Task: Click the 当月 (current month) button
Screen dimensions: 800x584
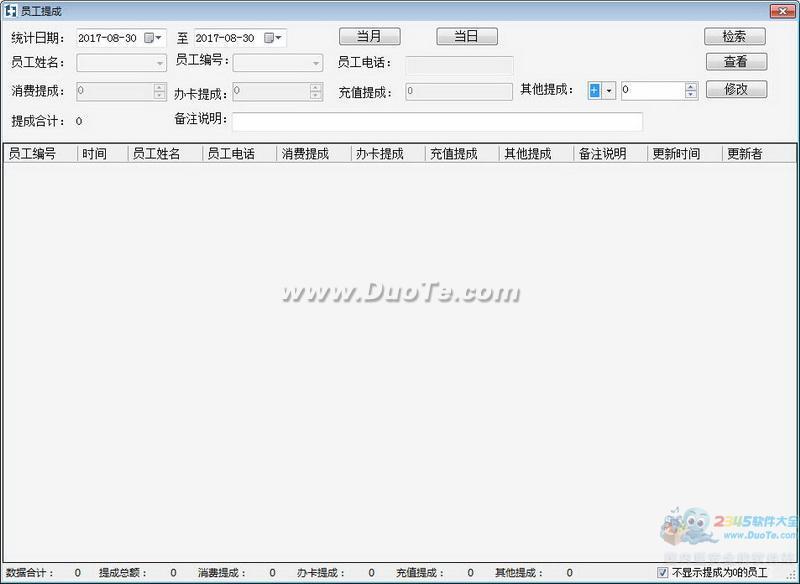Action: (369, 37)
